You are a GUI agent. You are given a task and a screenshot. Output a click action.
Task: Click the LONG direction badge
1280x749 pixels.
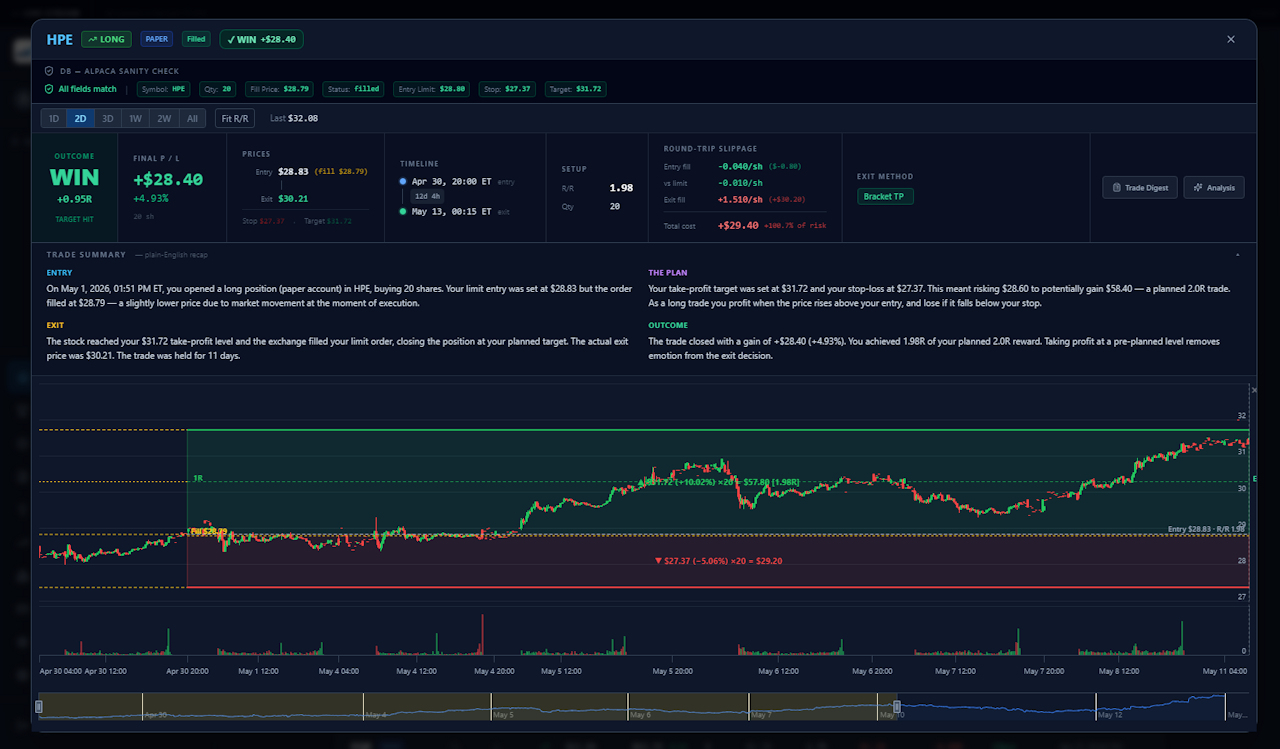point(106,39)
